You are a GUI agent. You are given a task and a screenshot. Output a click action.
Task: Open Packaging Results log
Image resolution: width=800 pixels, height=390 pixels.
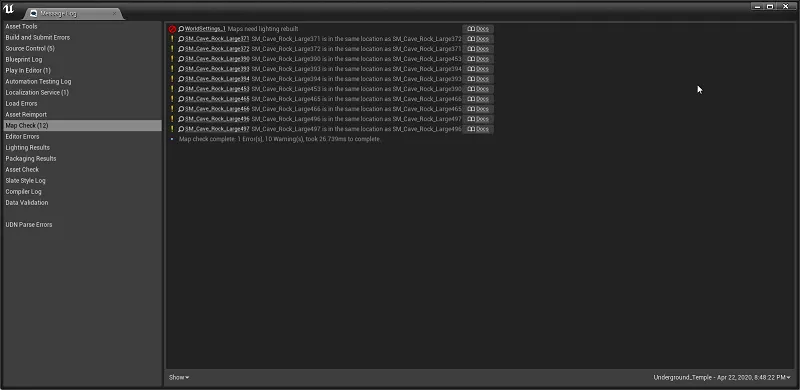pos(82,158)
